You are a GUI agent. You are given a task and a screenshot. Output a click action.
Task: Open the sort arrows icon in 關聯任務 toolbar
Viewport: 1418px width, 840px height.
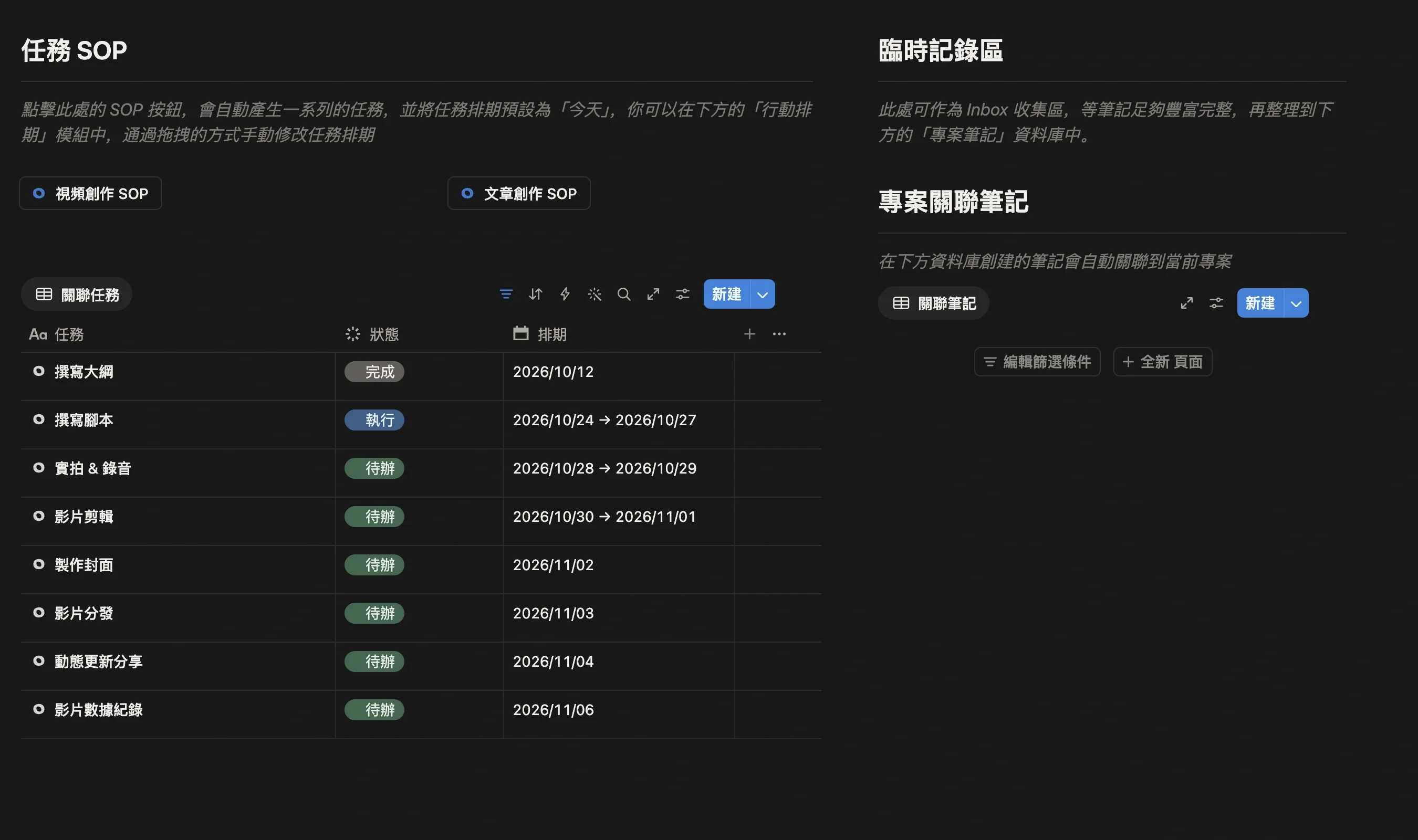[536, 295]
